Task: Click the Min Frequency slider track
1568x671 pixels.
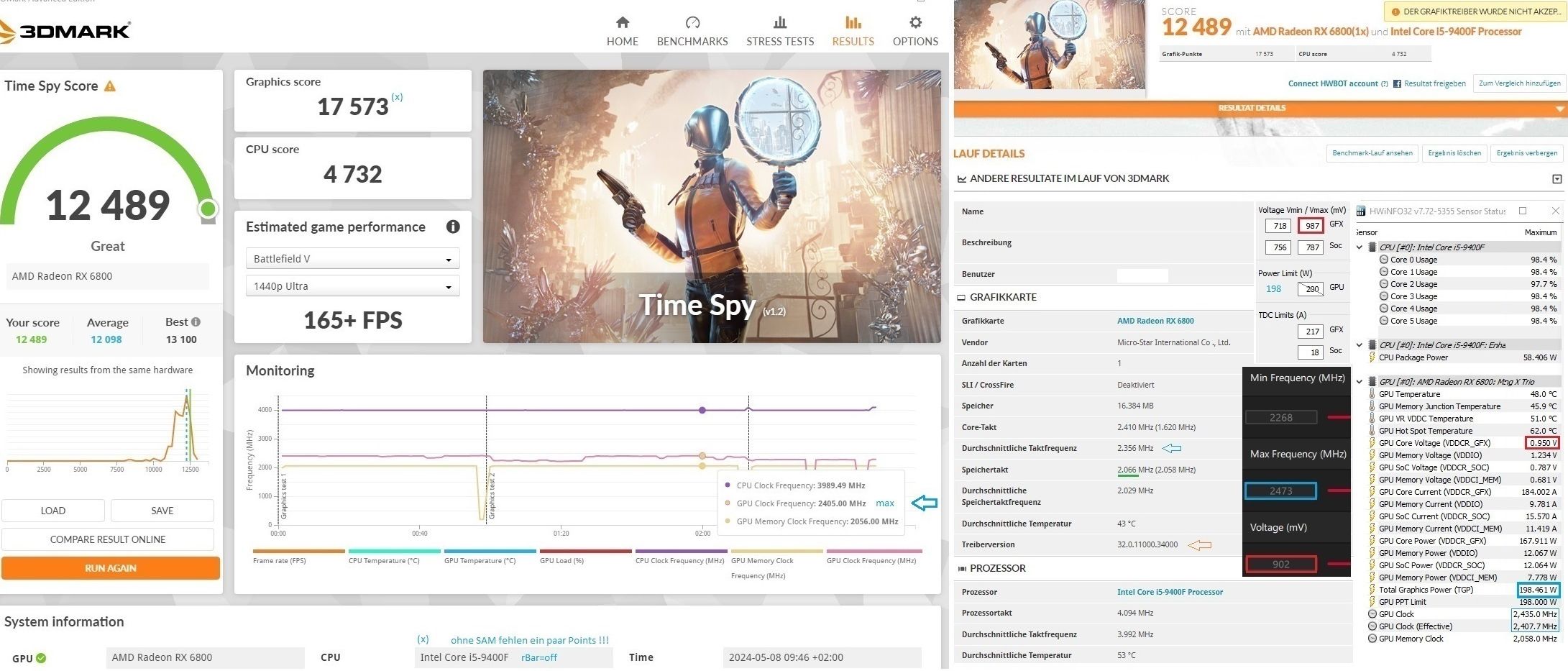Action: [x=1339, y=417]
